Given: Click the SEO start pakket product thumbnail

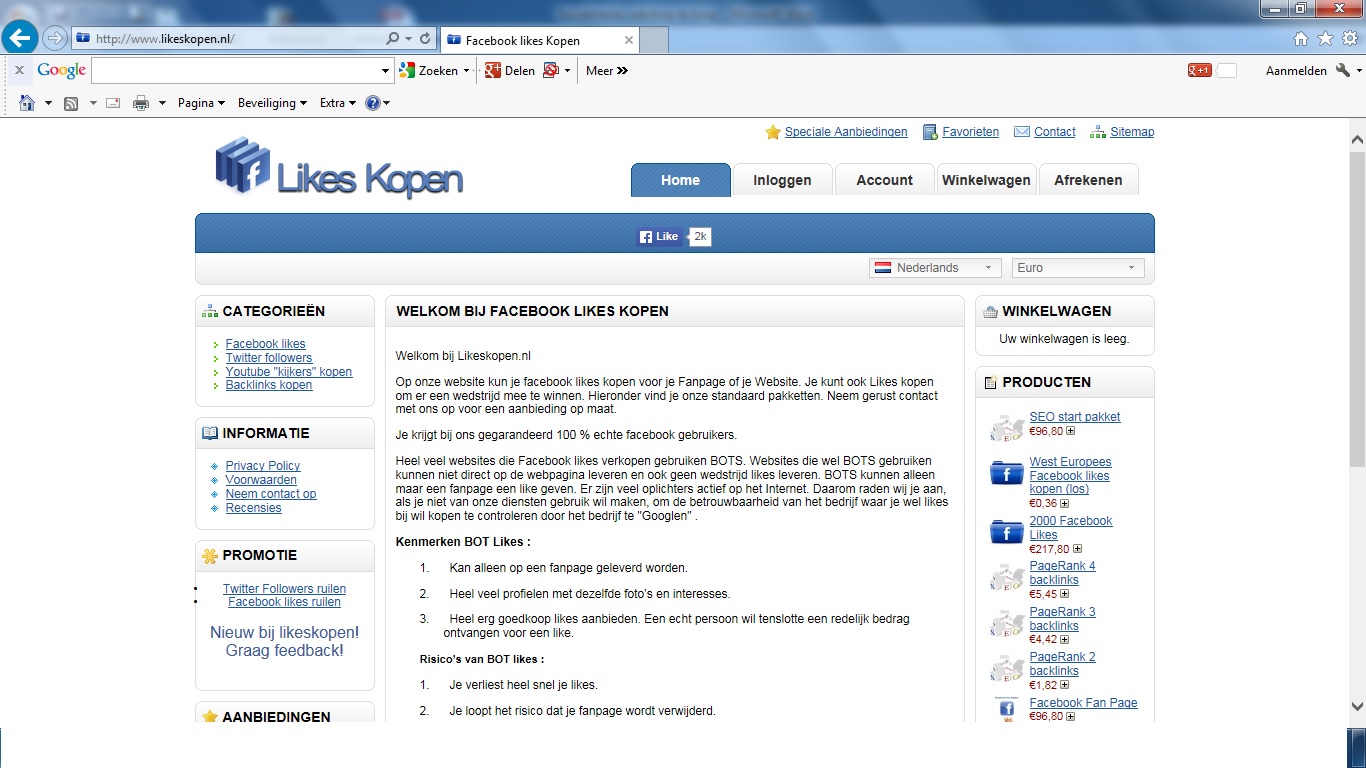Looking at the screenshot, I should tap(1006, 428).
